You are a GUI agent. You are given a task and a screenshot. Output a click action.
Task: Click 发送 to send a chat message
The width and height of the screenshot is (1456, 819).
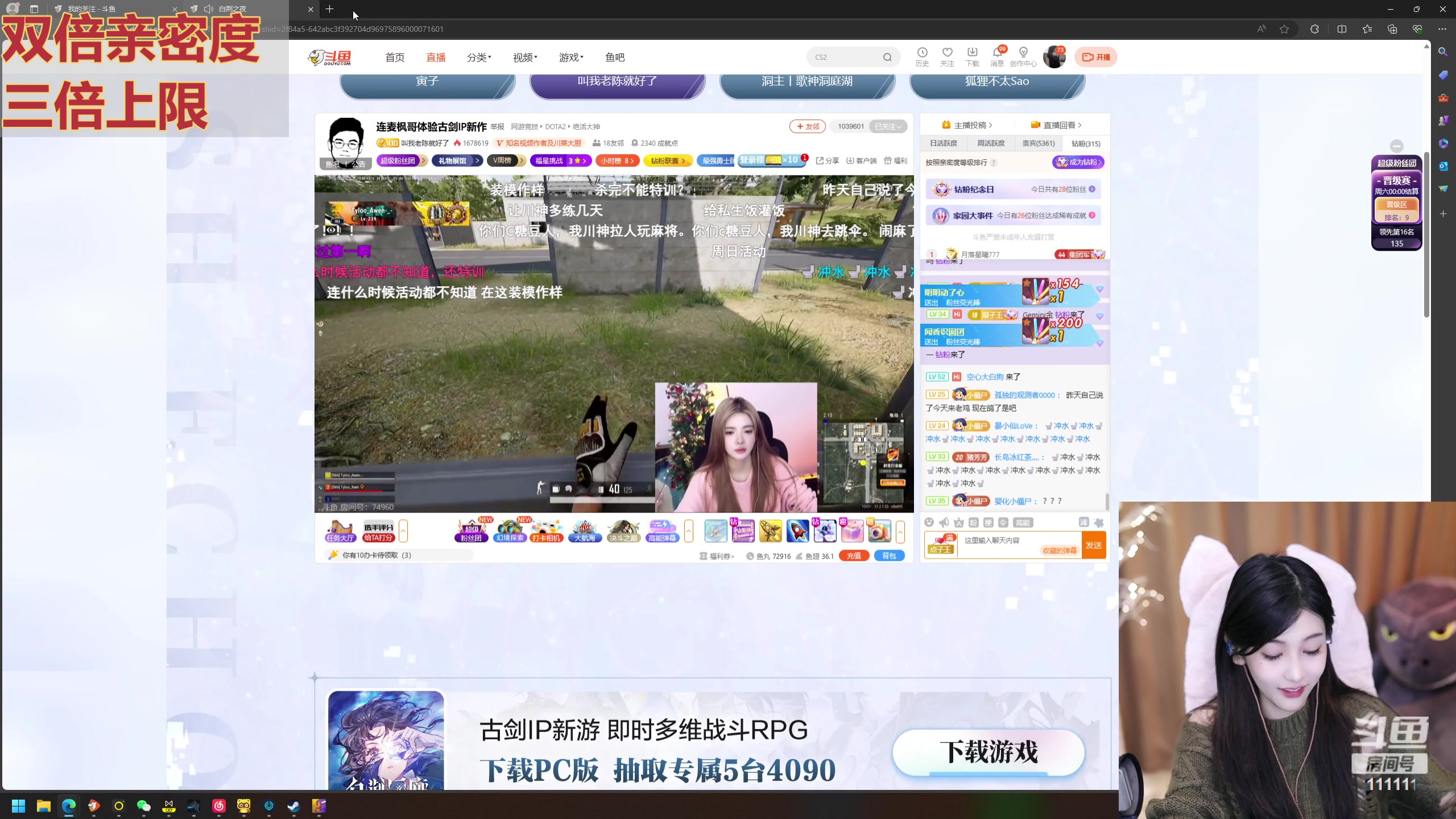click(1093, 545)
